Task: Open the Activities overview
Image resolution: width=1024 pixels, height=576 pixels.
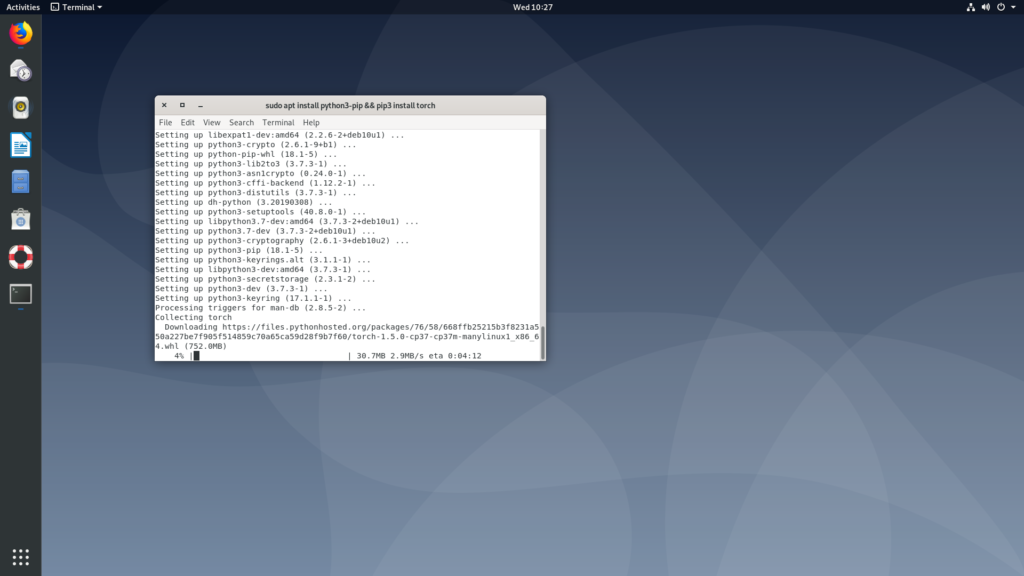Action: 23,7
